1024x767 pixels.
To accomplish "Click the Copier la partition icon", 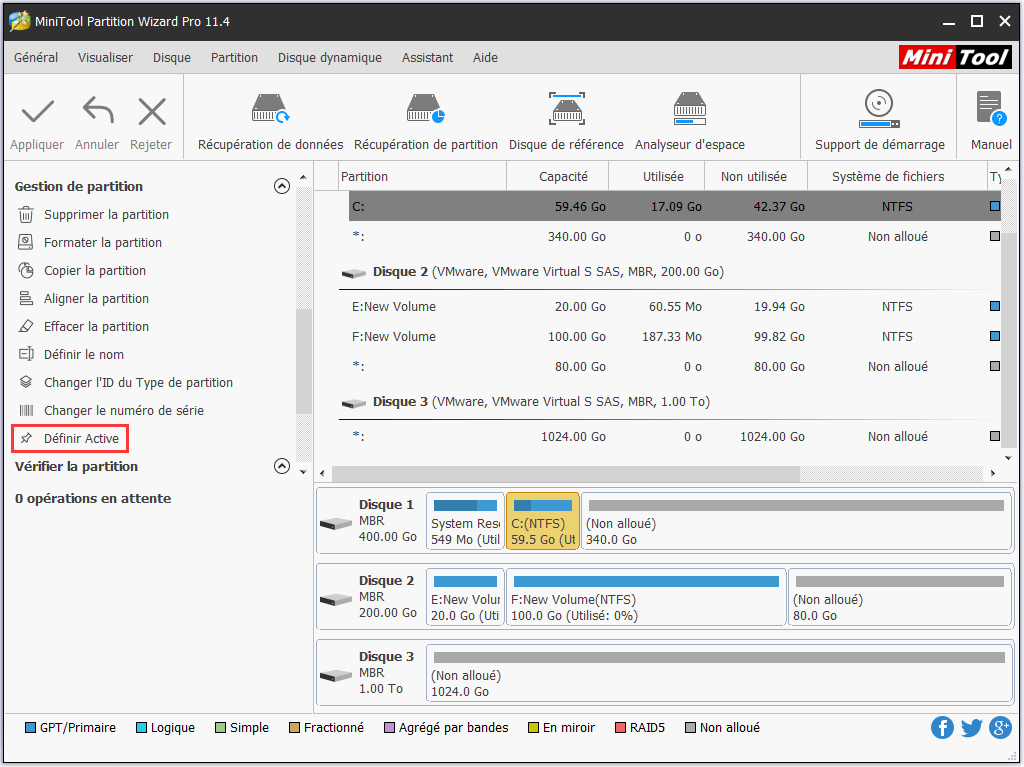I will tap(25, 270).
